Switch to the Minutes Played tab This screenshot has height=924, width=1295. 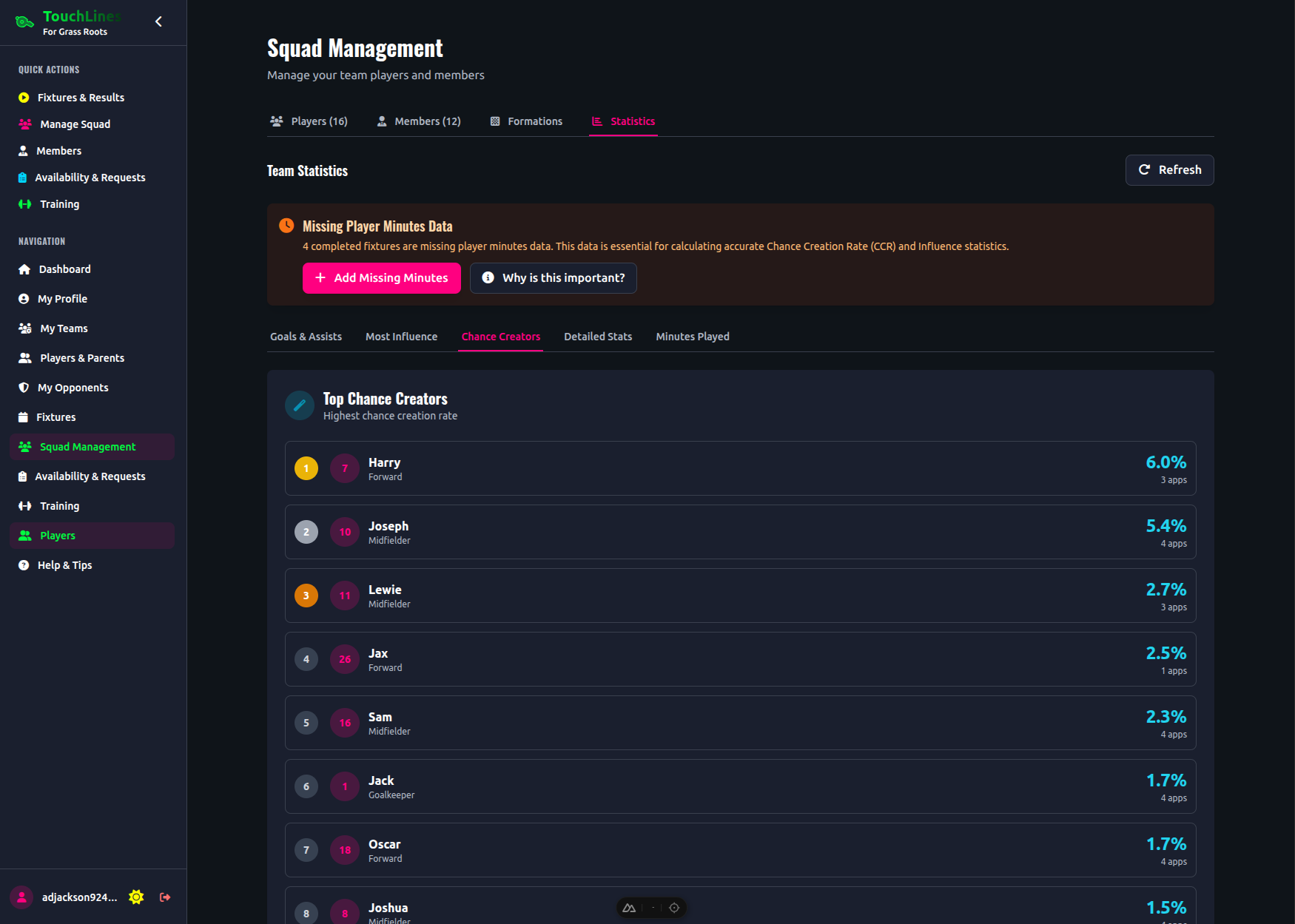(x=692, y=337)
